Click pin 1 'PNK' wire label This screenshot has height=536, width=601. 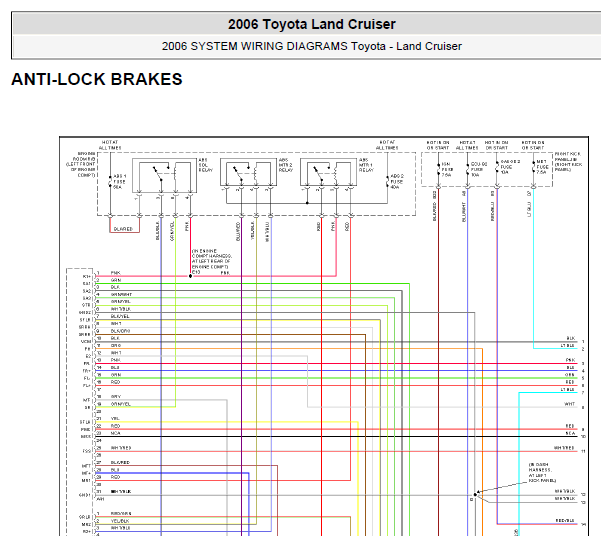[115, 273]
